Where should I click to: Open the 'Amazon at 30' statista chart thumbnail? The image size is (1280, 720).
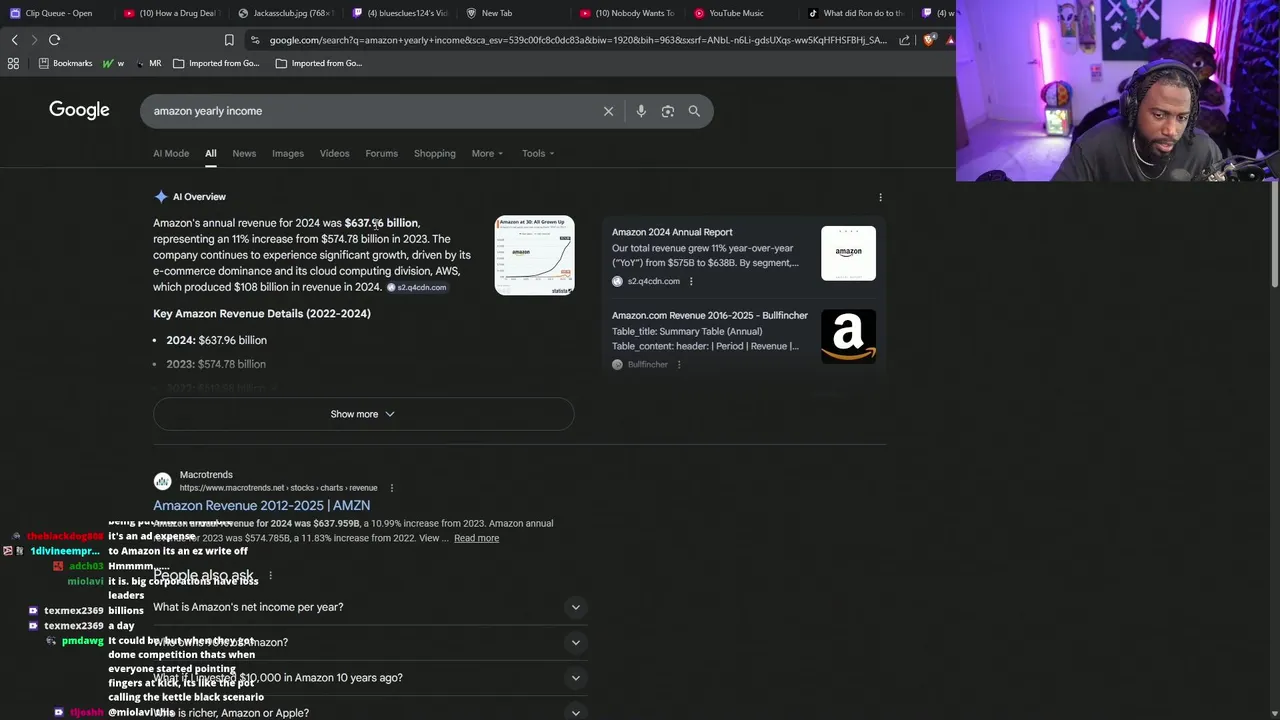(535, 255)
